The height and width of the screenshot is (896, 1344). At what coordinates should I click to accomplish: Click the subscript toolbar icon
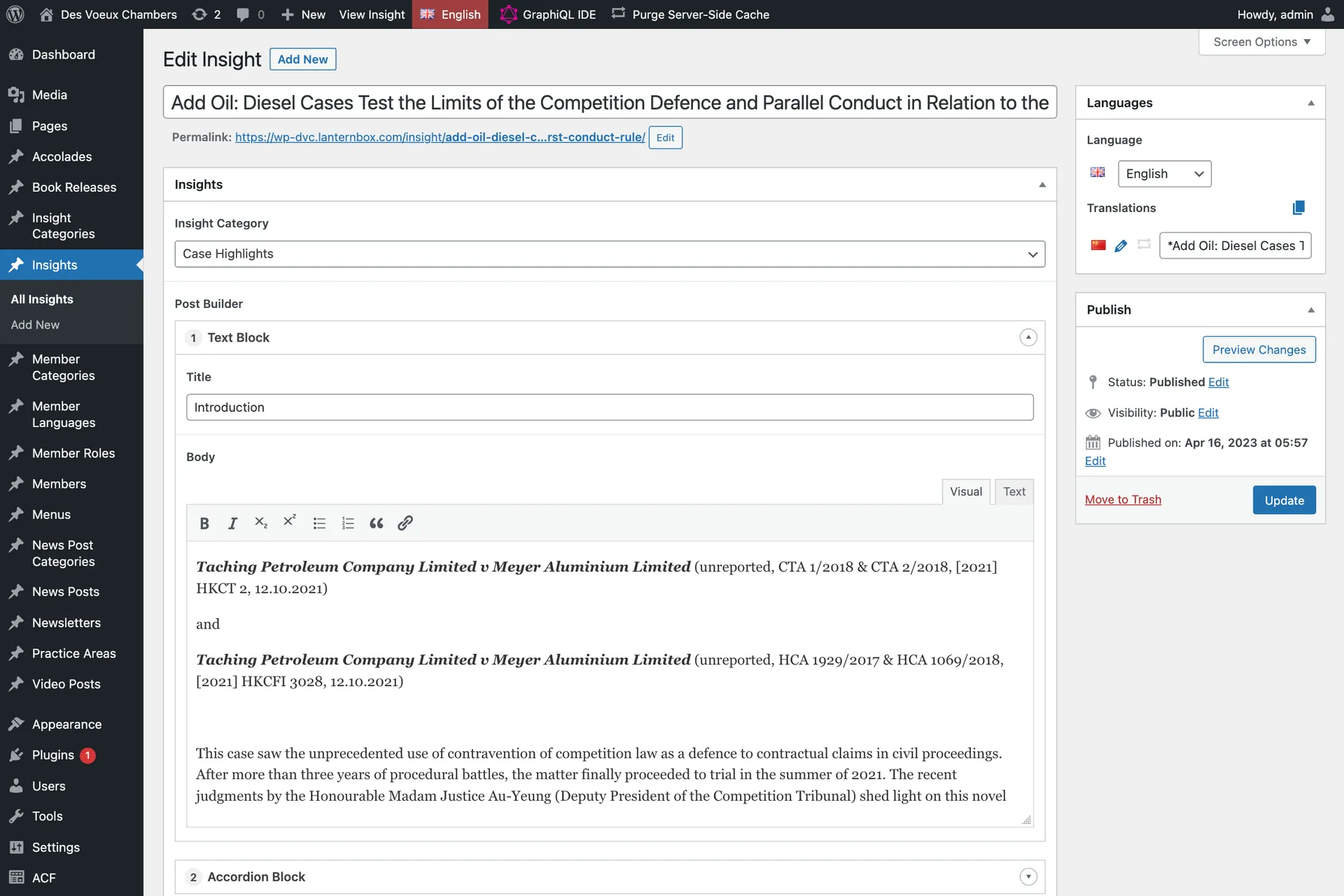click(x=261, y=522)
